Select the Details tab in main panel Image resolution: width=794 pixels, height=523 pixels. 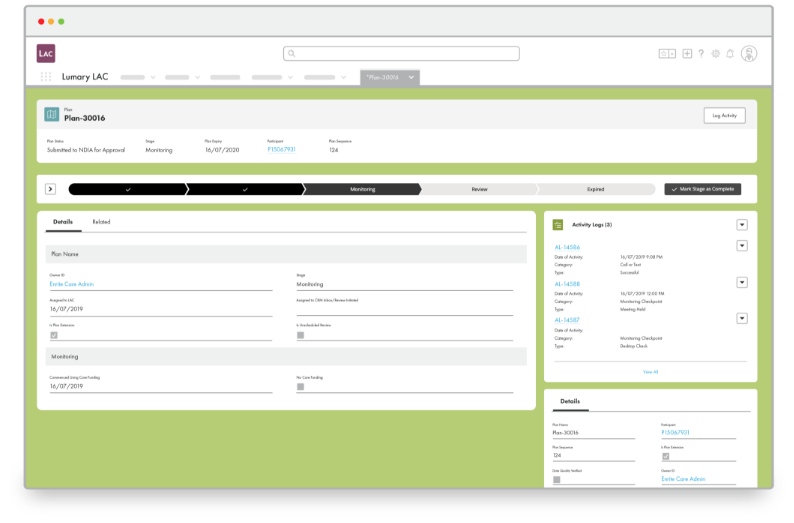click(x=63, y=222)
